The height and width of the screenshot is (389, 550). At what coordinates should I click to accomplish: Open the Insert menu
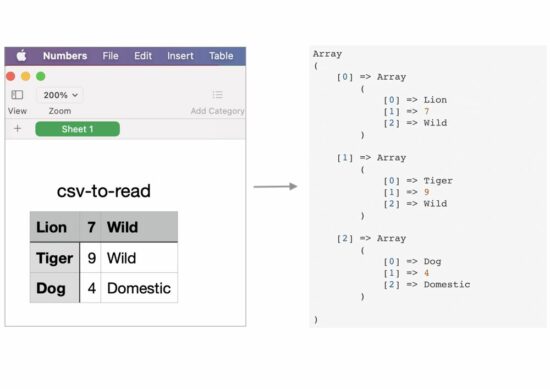click(180, 56)
